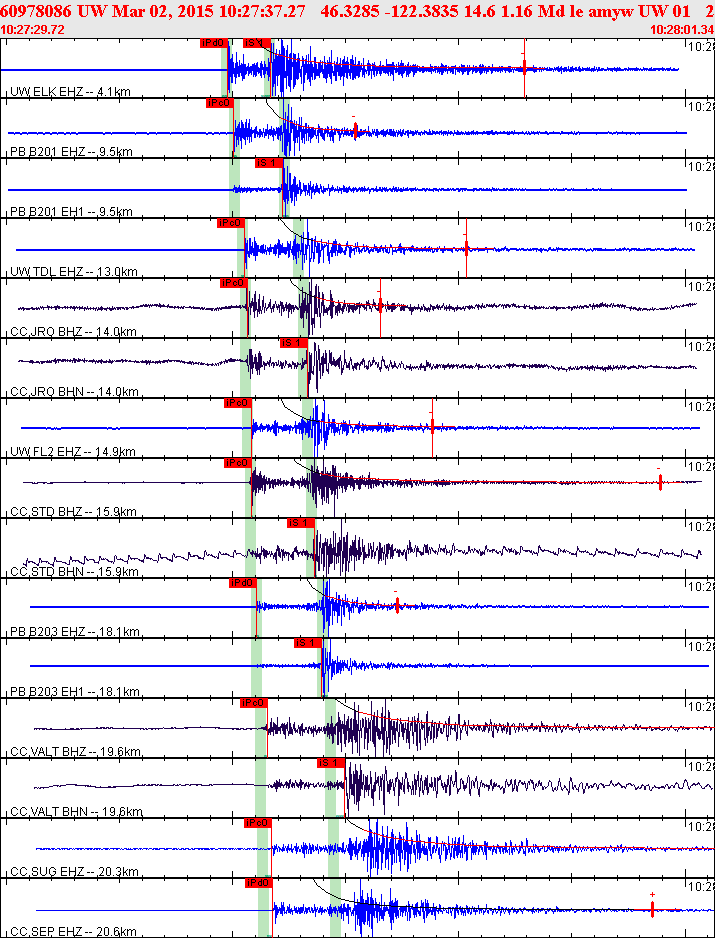
Task: Select the UW FL2 EHZ 14.9km station label
Action: coord(73,452)
